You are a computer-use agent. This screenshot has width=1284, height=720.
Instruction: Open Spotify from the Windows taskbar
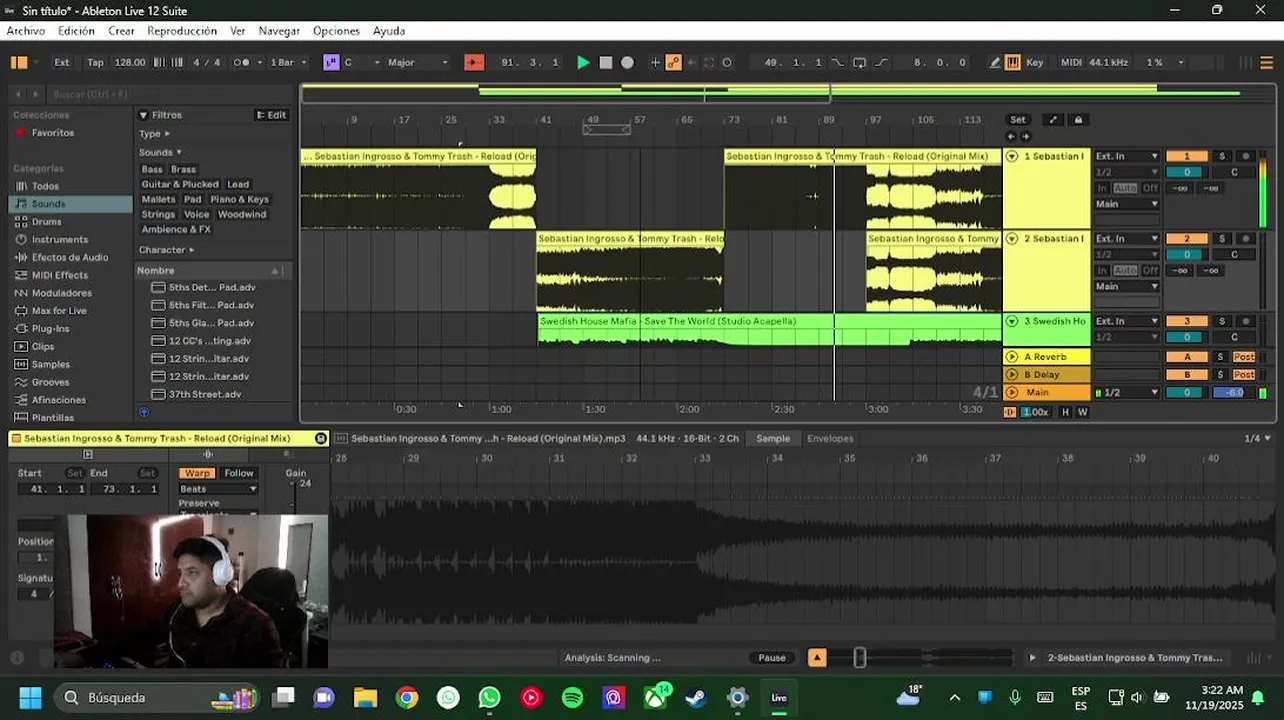pyautogui.click(x=572, y=698)
